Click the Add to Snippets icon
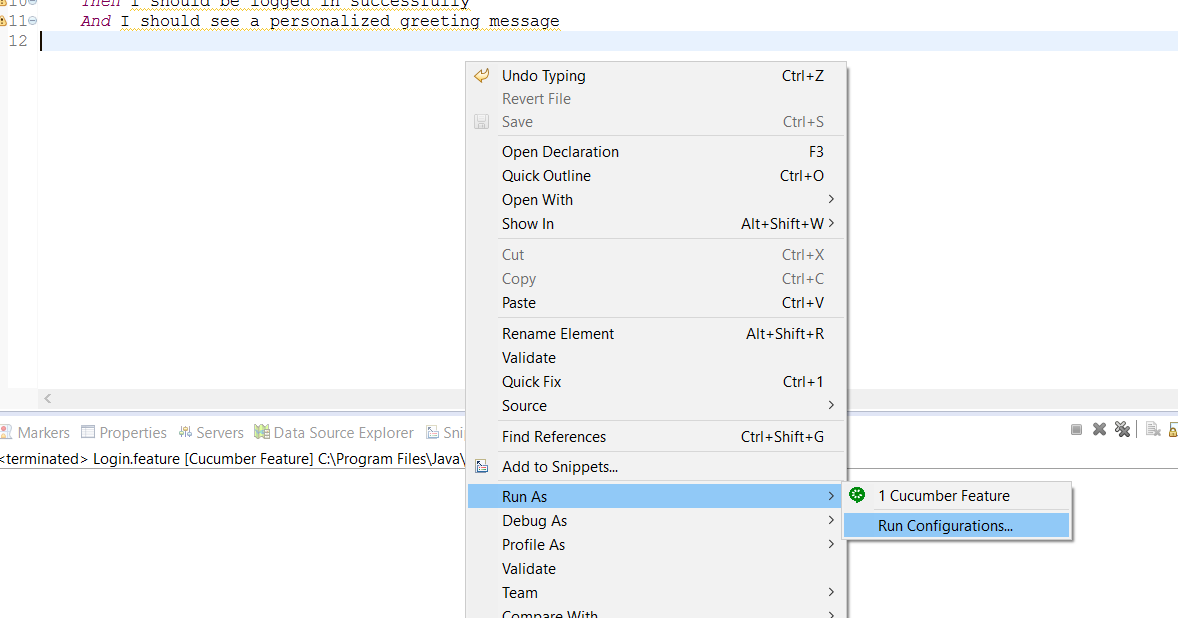Image resolution: width=1178 pixels, height=618 pixels. point(481,466)
